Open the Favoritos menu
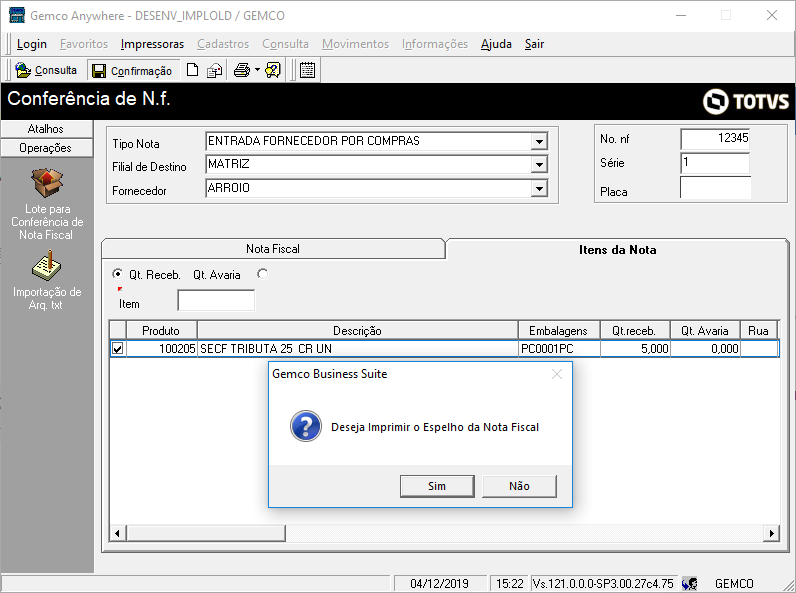Viewport: 796px width, 593px height. coord(84,44)
